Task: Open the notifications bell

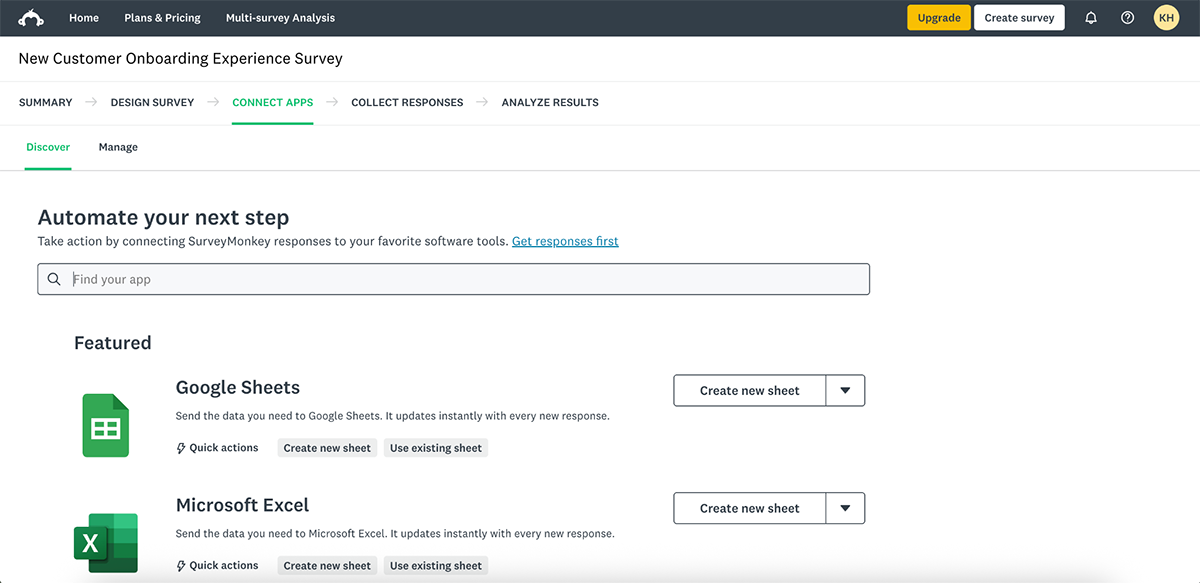Action: tap(1091, 17)
